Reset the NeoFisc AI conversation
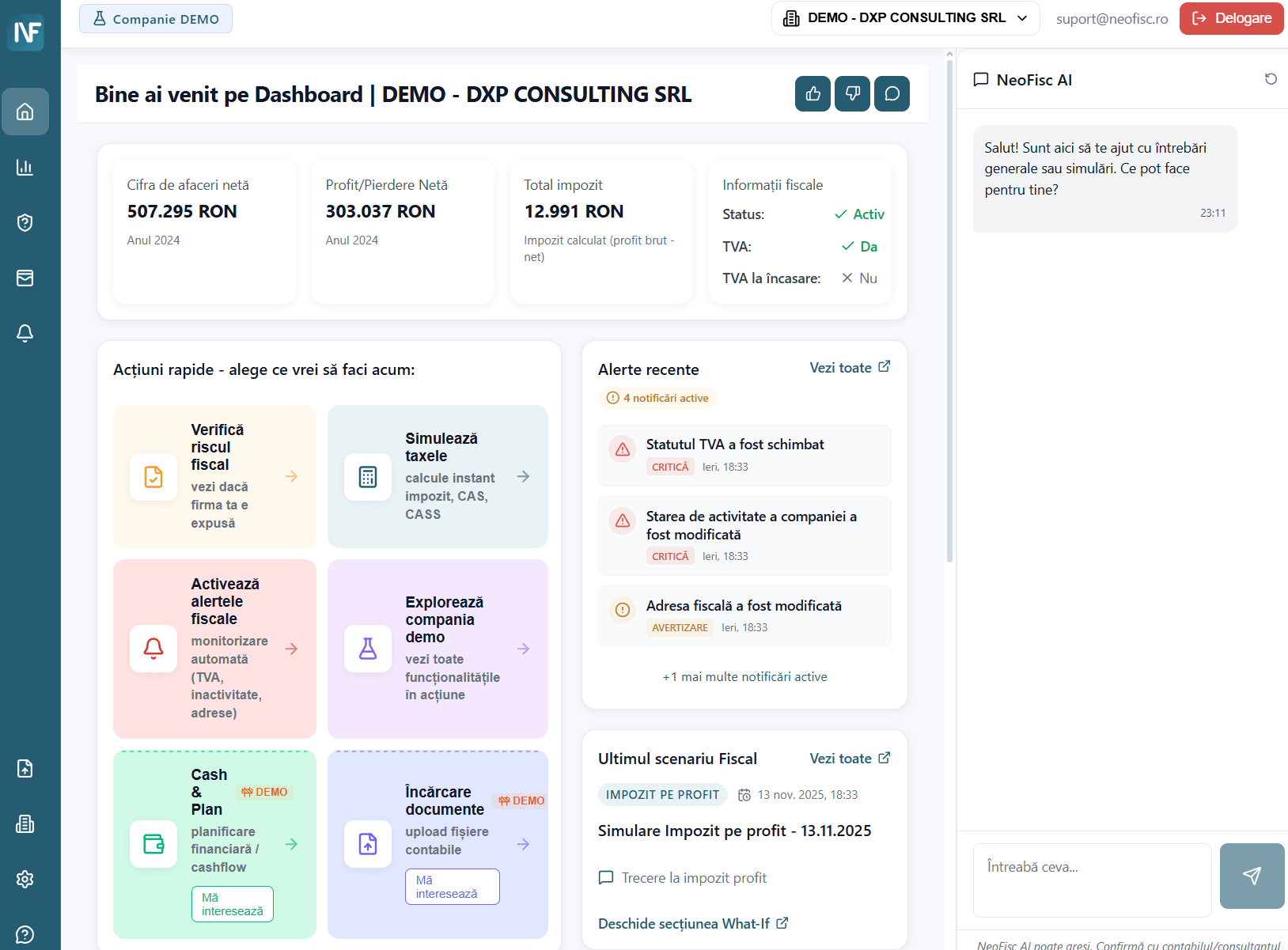This screenshot has height=950, width=1288. 1271,79
